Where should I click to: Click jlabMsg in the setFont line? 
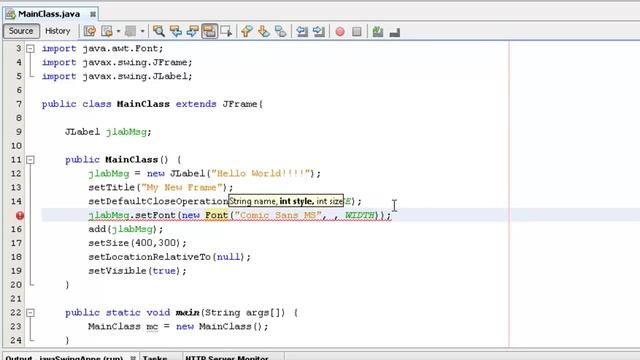pyautogui.click(x=109, y=215)
